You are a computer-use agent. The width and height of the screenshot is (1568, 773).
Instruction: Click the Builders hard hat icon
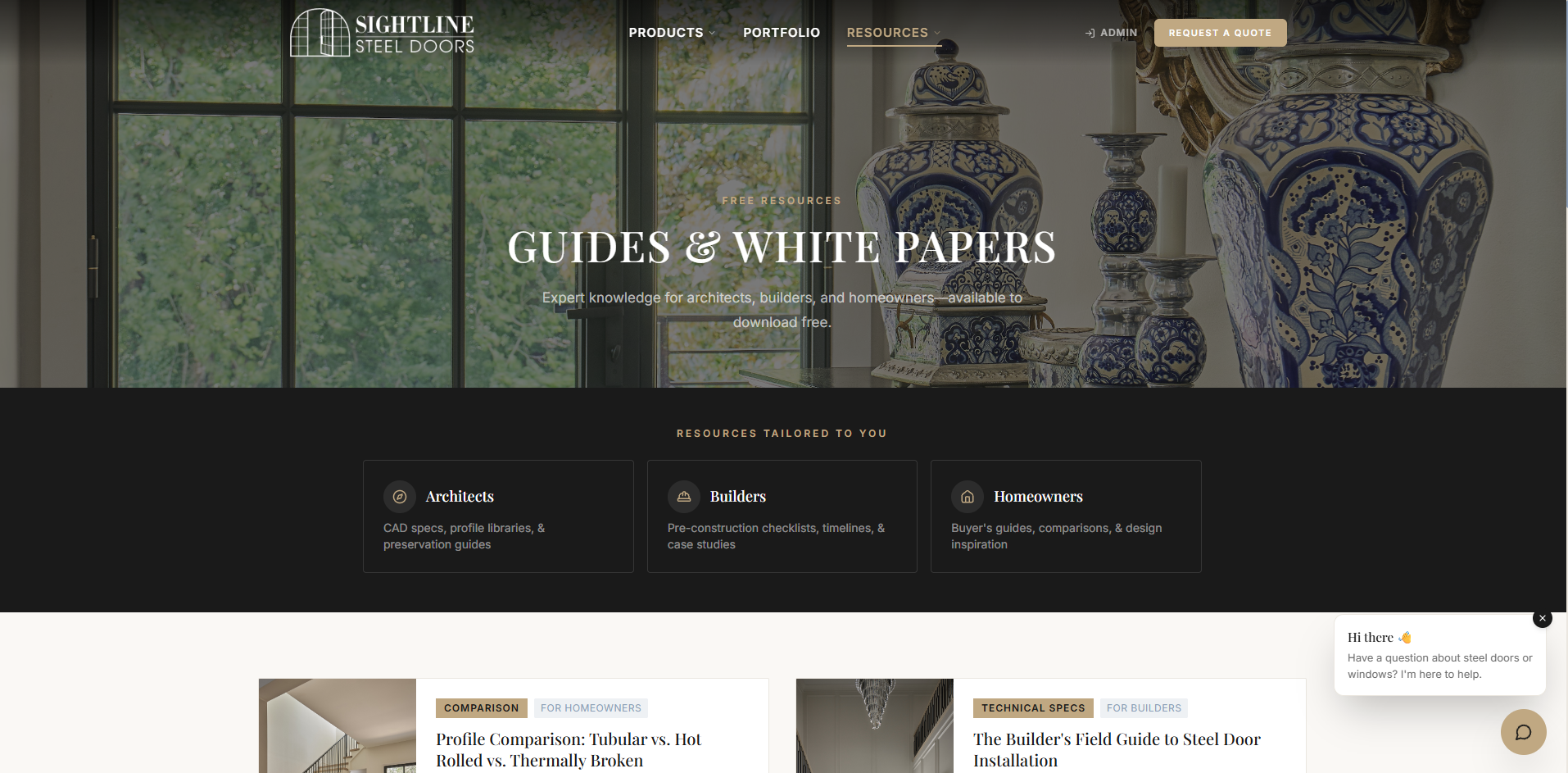click(x=684, y=497)
